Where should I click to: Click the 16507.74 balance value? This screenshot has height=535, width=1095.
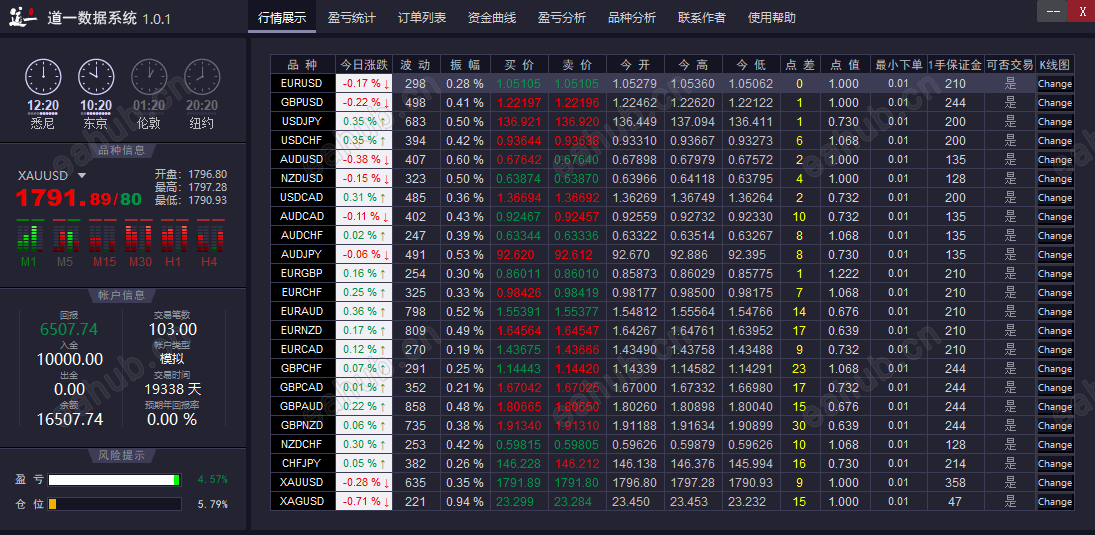coord(70,419)
